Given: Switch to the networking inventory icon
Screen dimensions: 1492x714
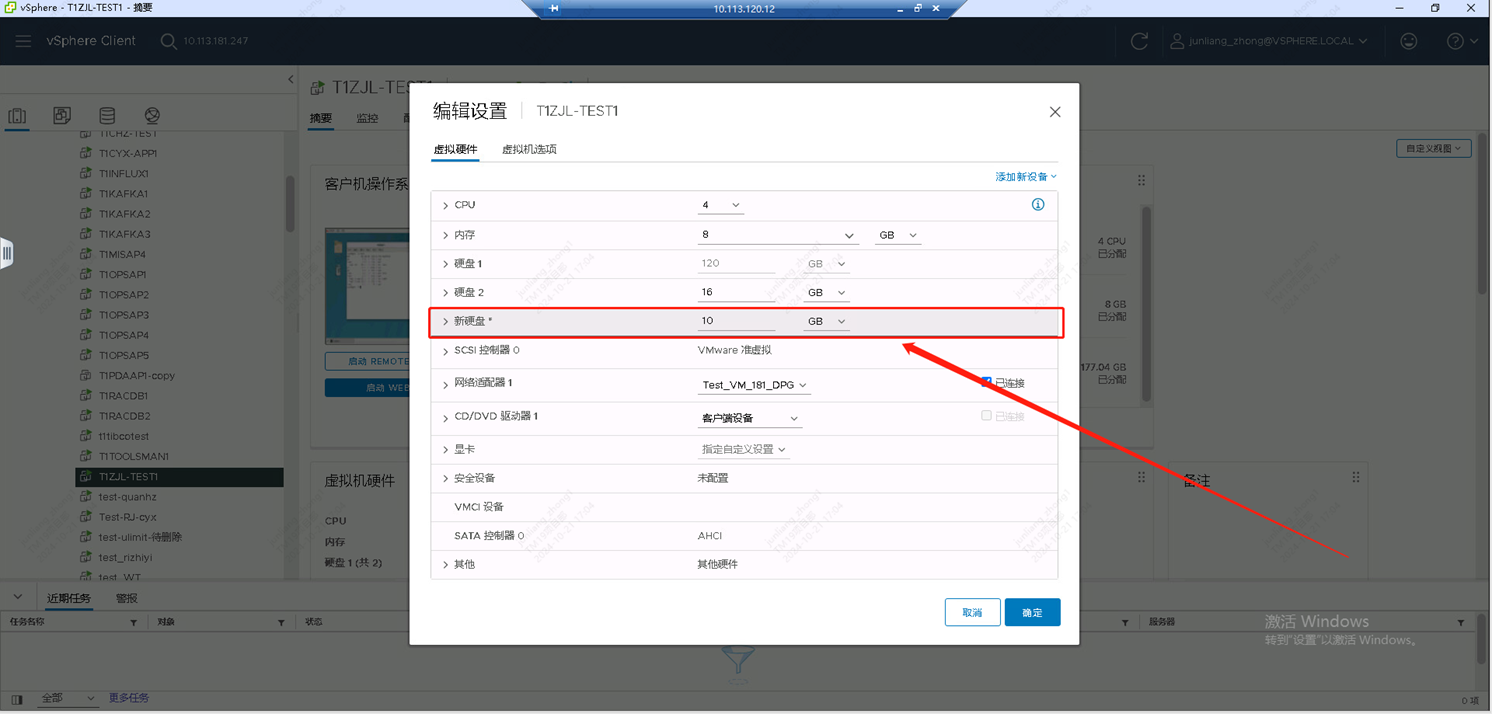Looking at the screenshot, I should tap(152, 116).
